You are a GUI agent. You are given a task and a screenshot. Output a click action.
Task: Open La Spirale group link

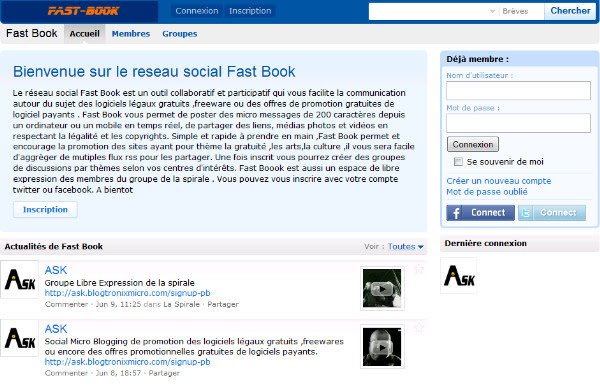pyautogui.click(x=181, y=304)
